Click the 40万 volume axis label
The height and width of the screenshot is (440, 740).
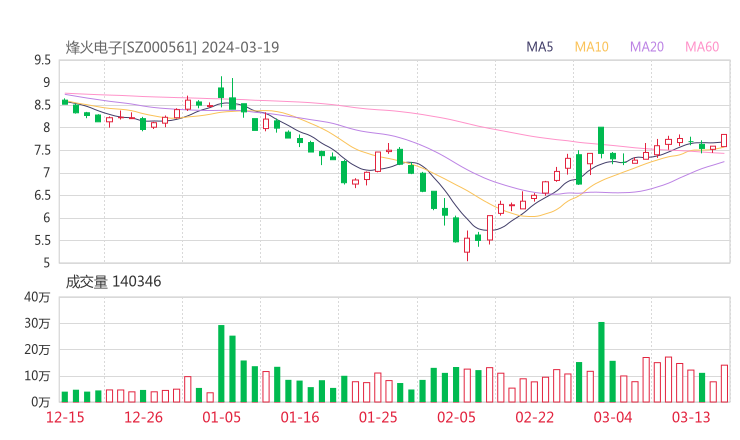[37, 297]
